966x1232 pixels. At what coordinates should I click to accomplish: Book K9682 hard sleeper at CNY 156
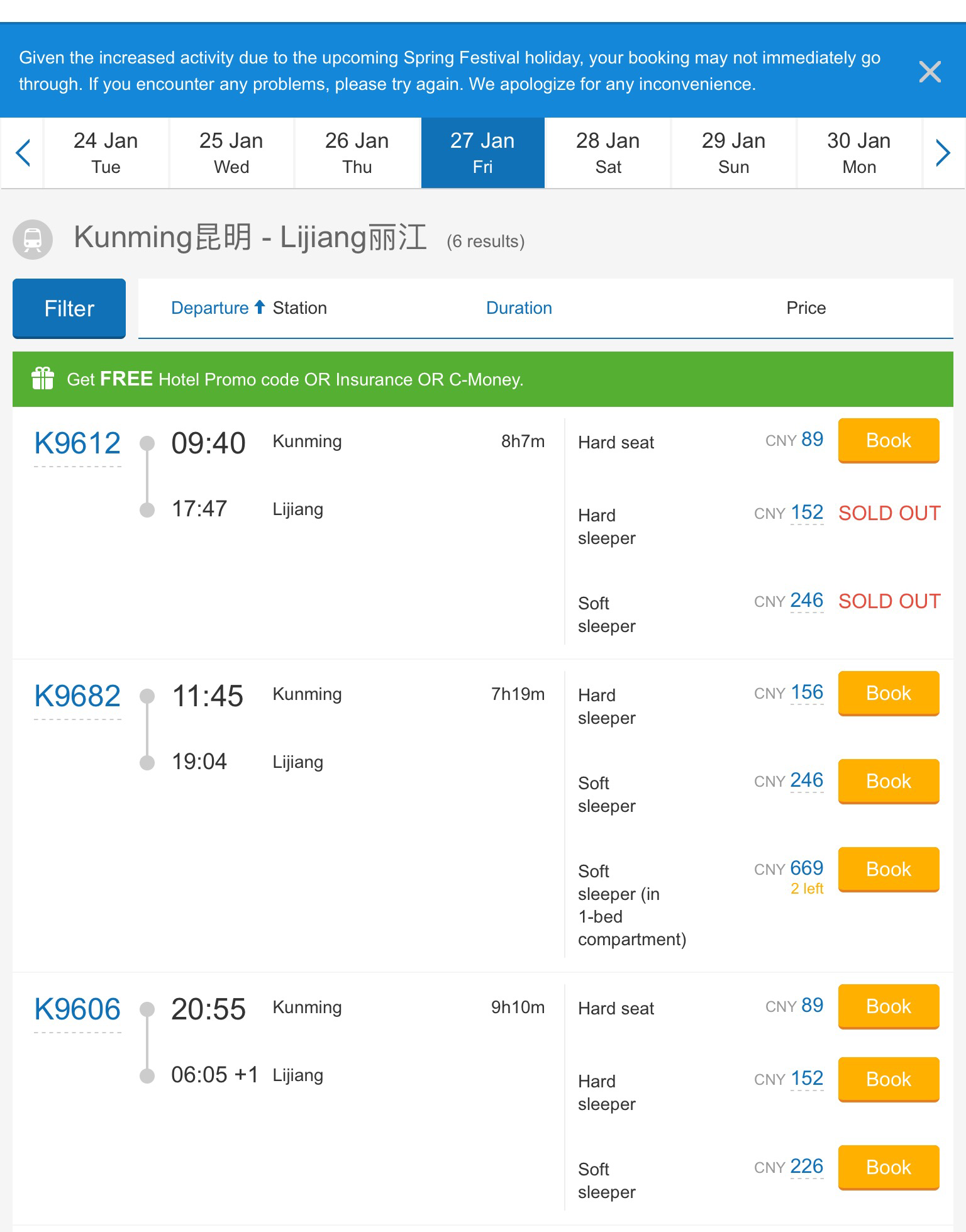tap(888, 693)
